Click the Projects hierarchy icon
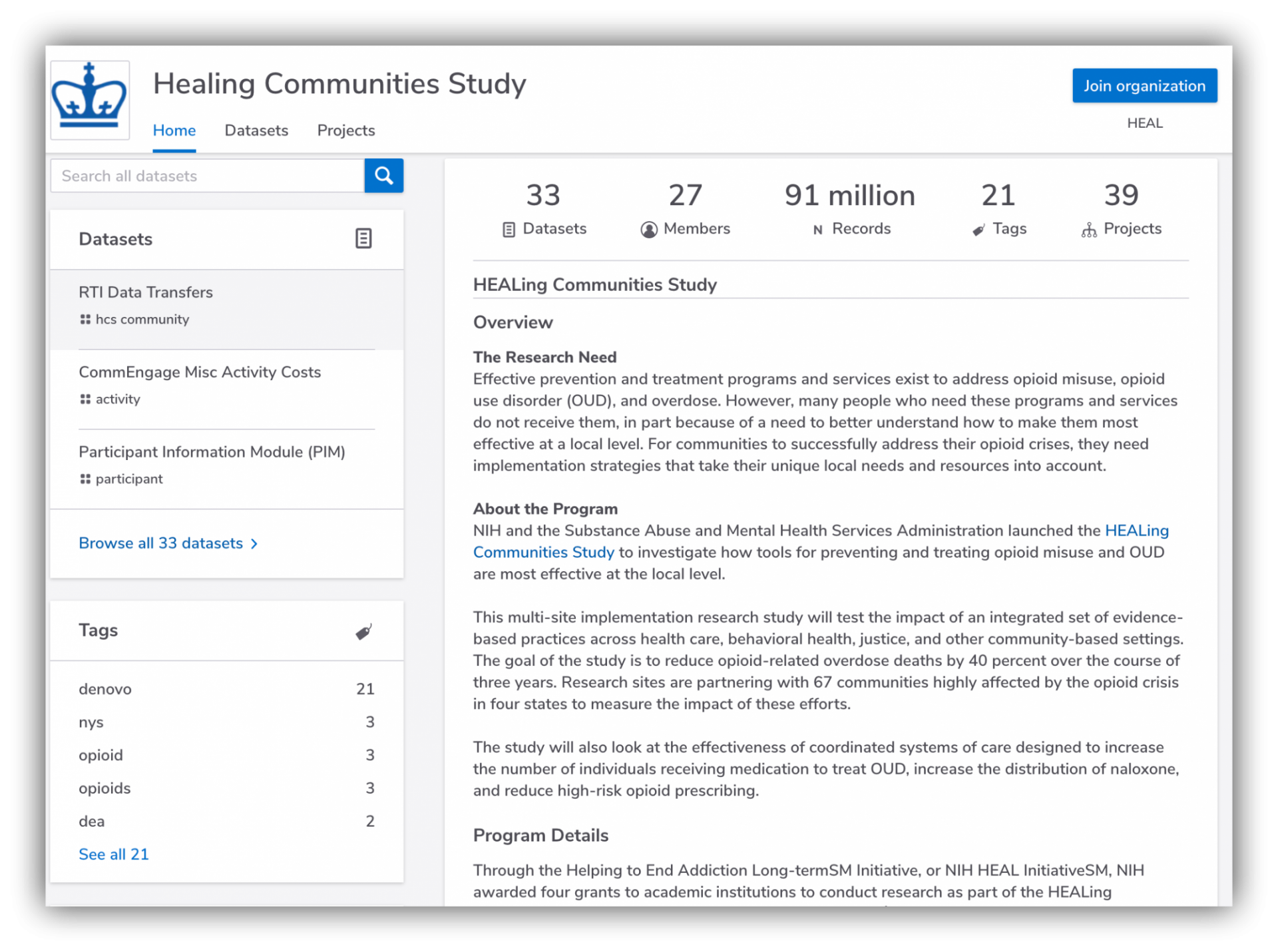The height and width of the screenshot is (952, 1278). point(1089,230)
